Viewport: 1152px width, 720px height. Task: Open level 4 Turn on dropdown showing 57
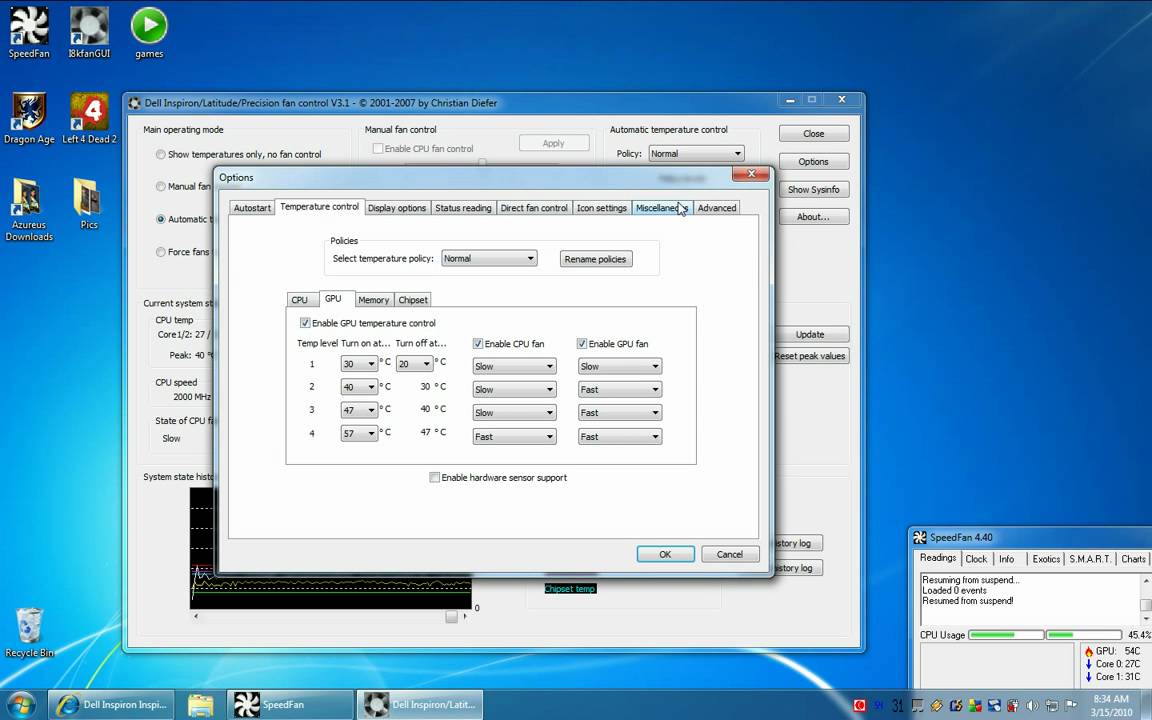click(x=359, y=433)
